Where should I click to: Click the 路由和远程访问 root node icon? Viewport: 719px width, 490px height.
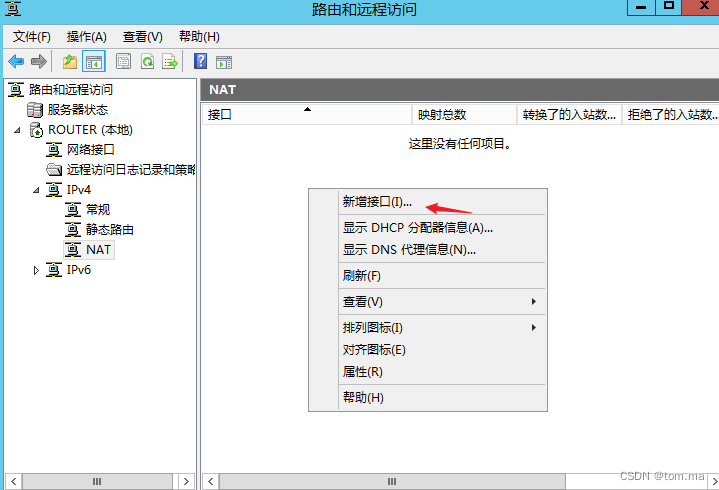(x=16, y=90)
